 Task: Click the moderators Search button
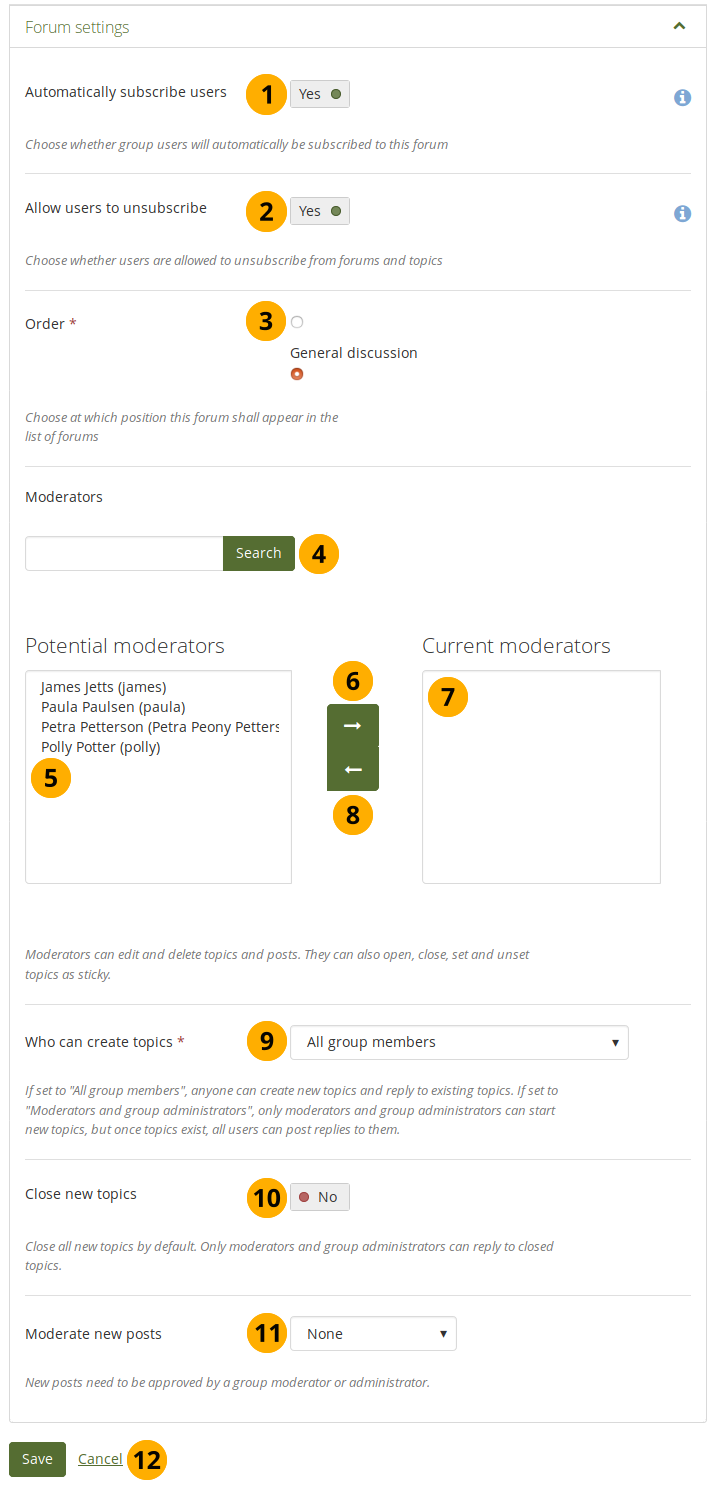tap(258, 553)
